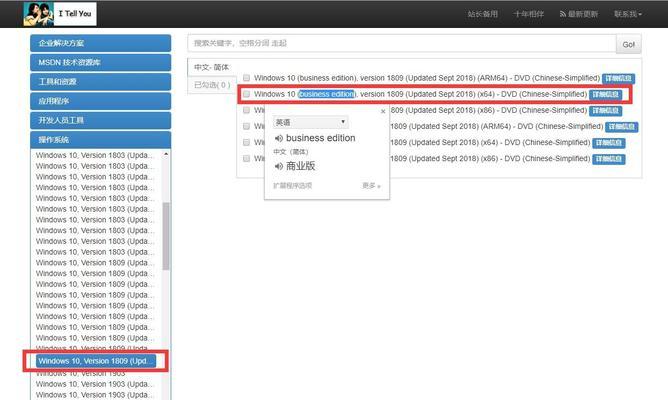Screen dimensions: 668x400
Task: Click highlighted 'business edition' text in x64 row
Action: coord(326,94)
